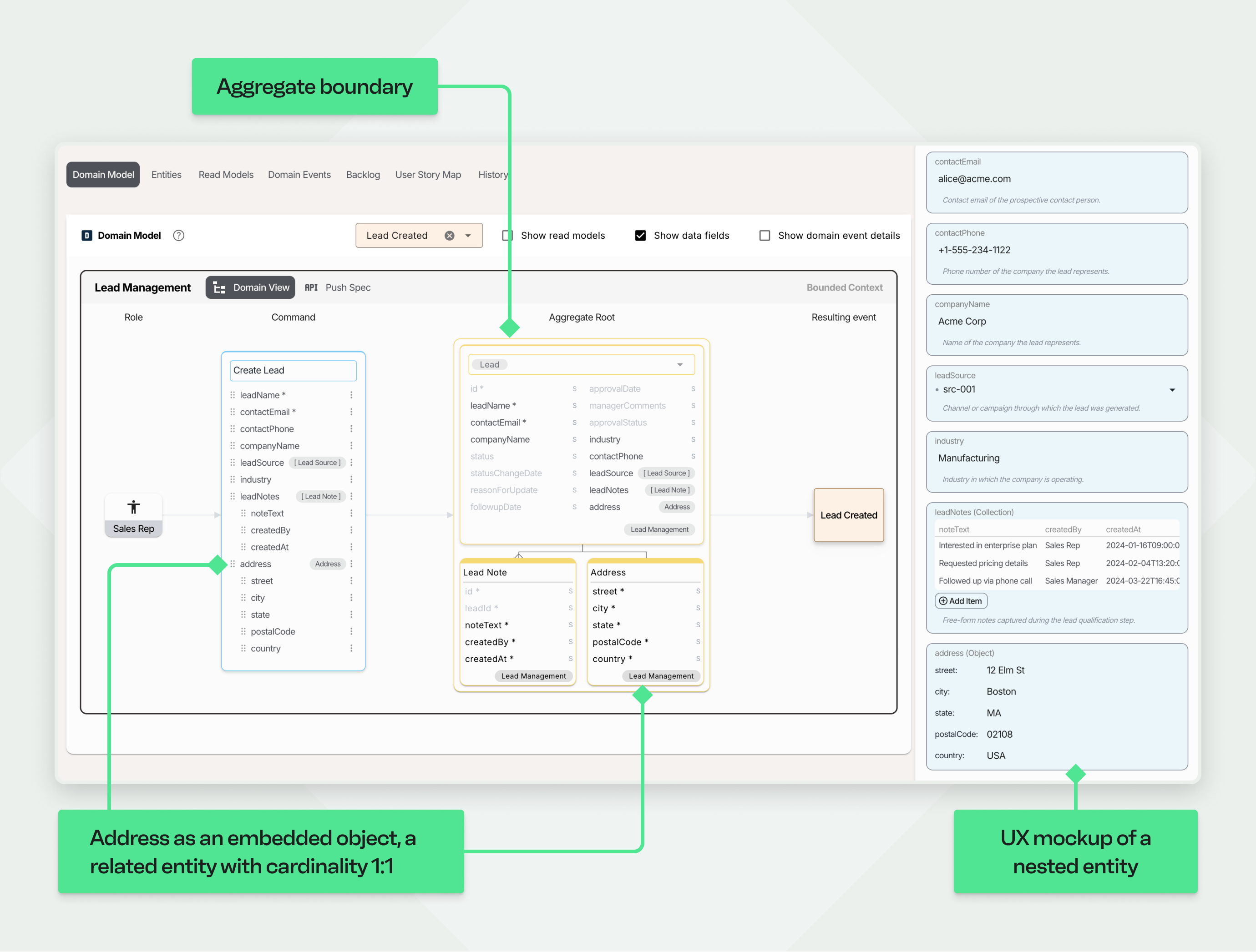Grab drag handle of companyName field
Screen dimensions: 1256x952
point(232,446)
